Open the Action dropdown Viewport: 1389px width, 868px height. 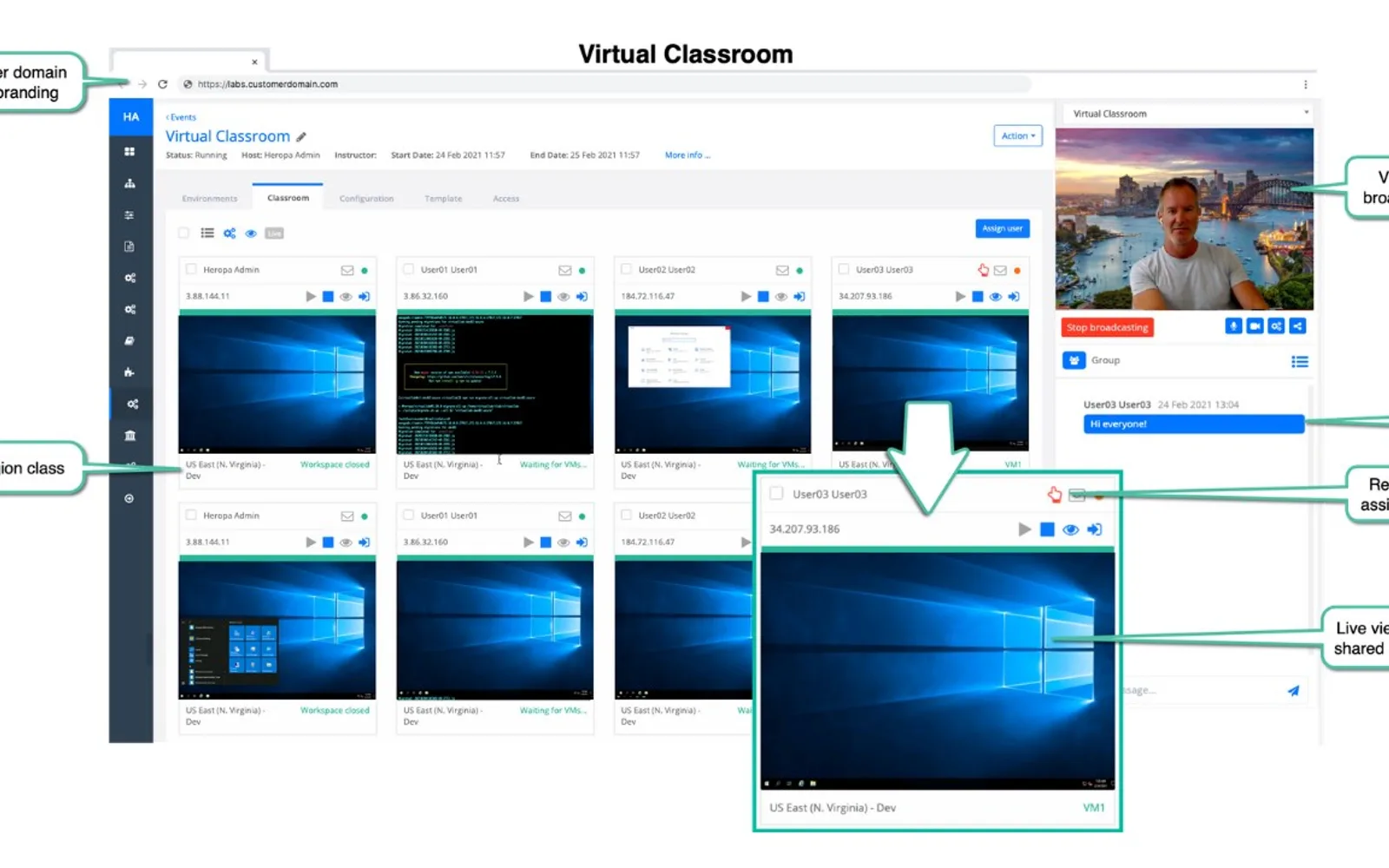pyautogui.click(x=1017, y=136)
